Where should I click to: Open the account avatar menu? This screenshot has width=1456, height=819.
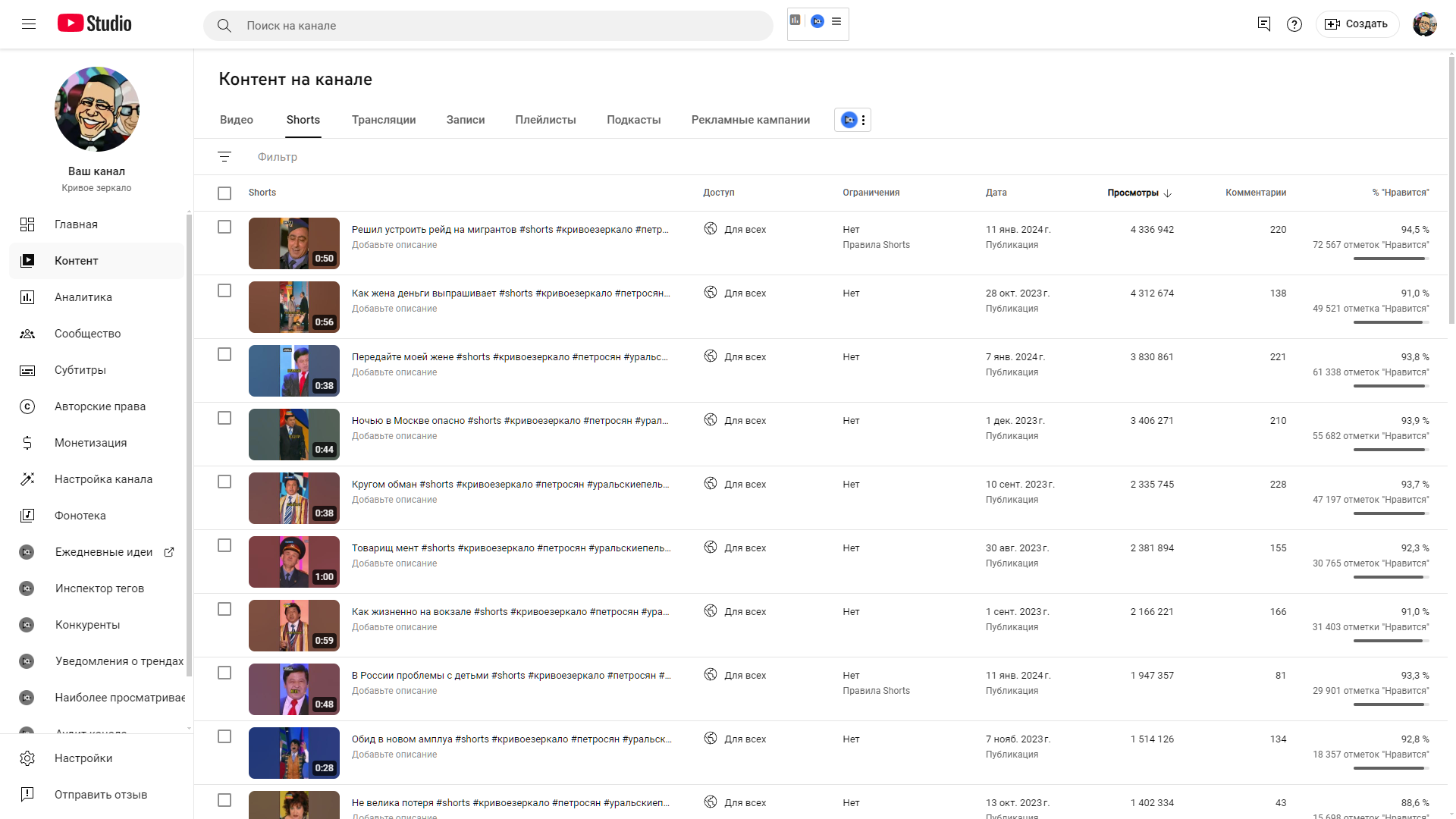[x=1424, y=24]
